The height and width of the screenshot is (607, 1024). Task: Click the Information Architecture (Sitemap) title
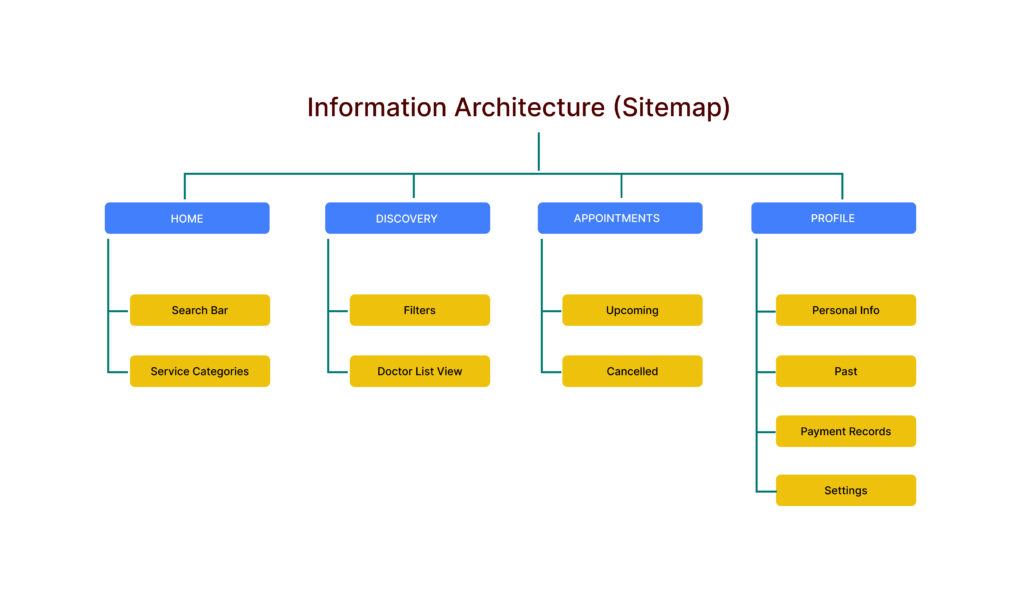coord(518,108)
